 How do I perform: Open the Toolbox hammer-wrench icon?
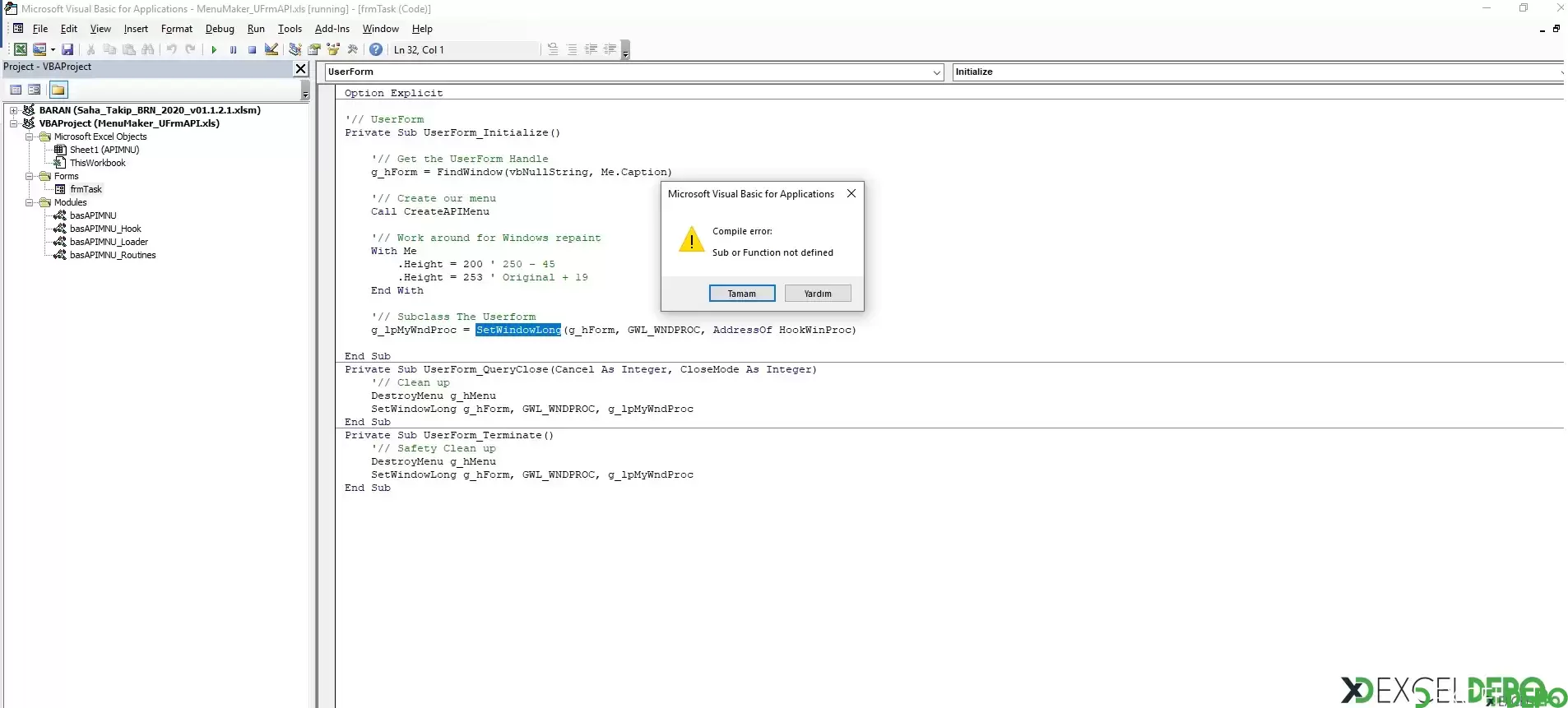coord(352,49)
